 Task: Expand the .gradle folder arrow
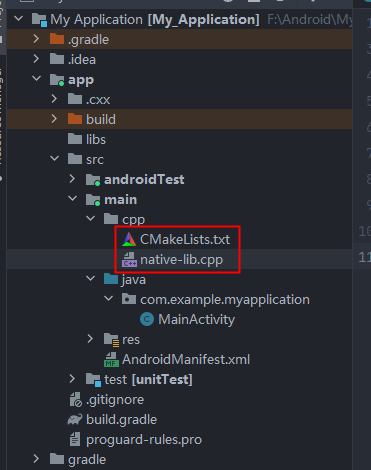pyautogui.click(x=37, y=39)
